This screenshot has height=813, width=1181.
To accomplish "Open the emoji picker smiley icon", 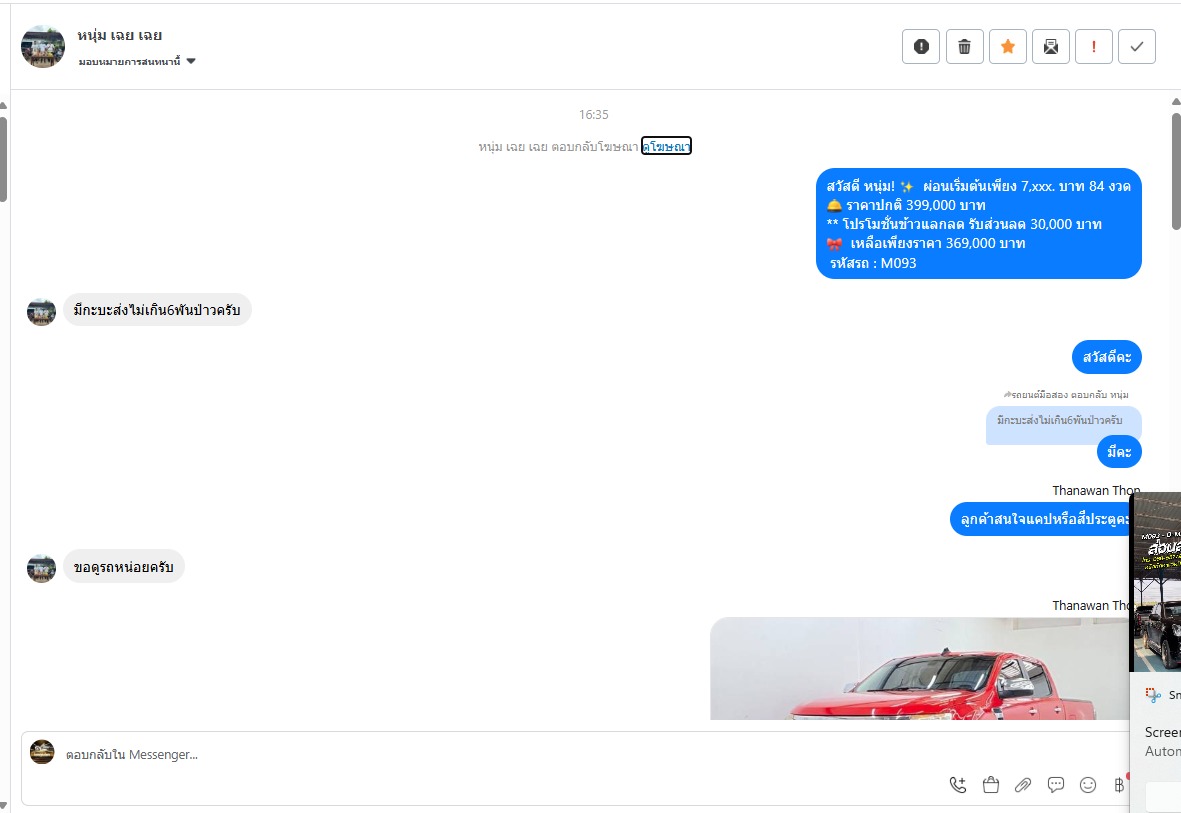I will click(1088, 785).
